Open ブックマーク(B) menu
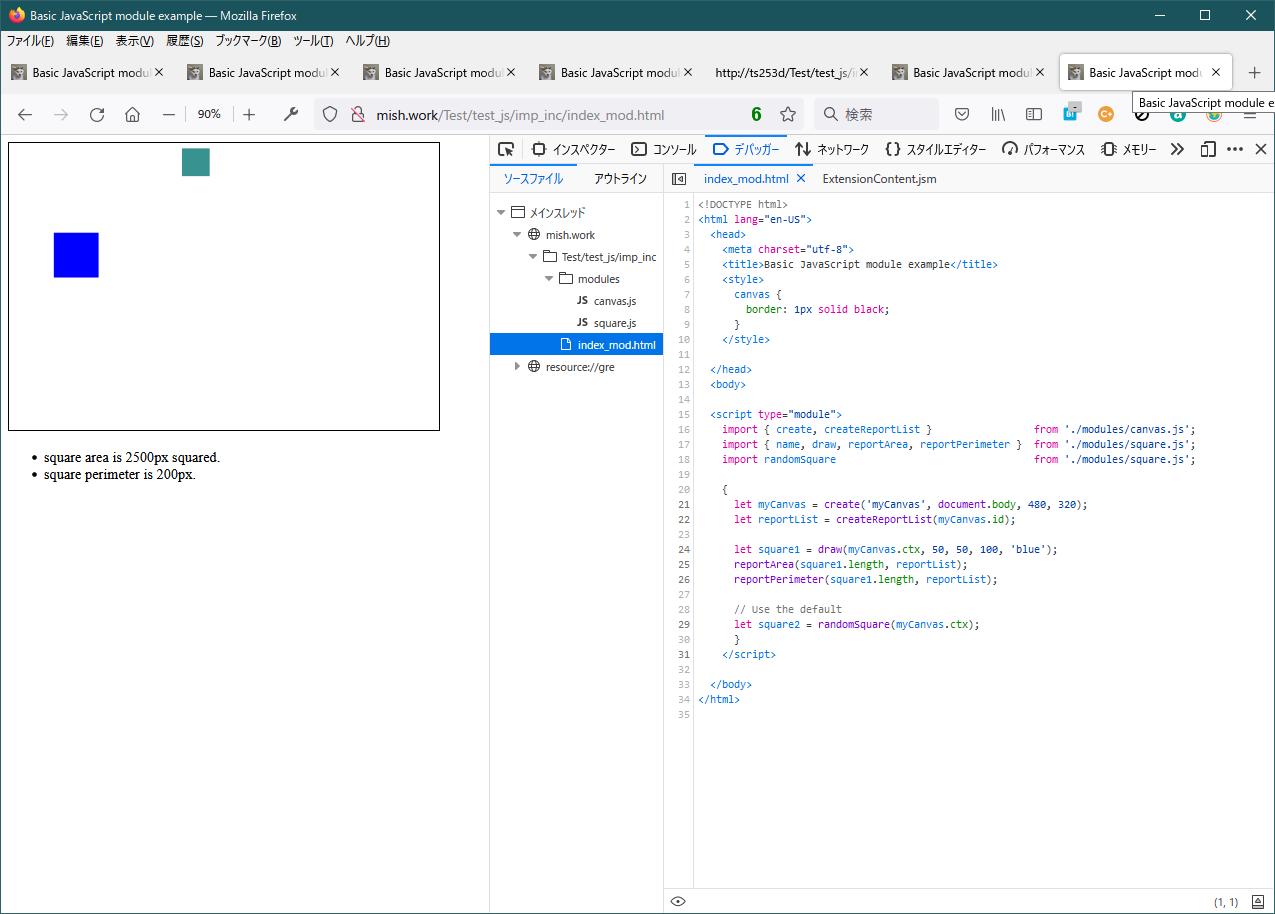Screen dimensions: 1275x914 [x=248, y=41]
